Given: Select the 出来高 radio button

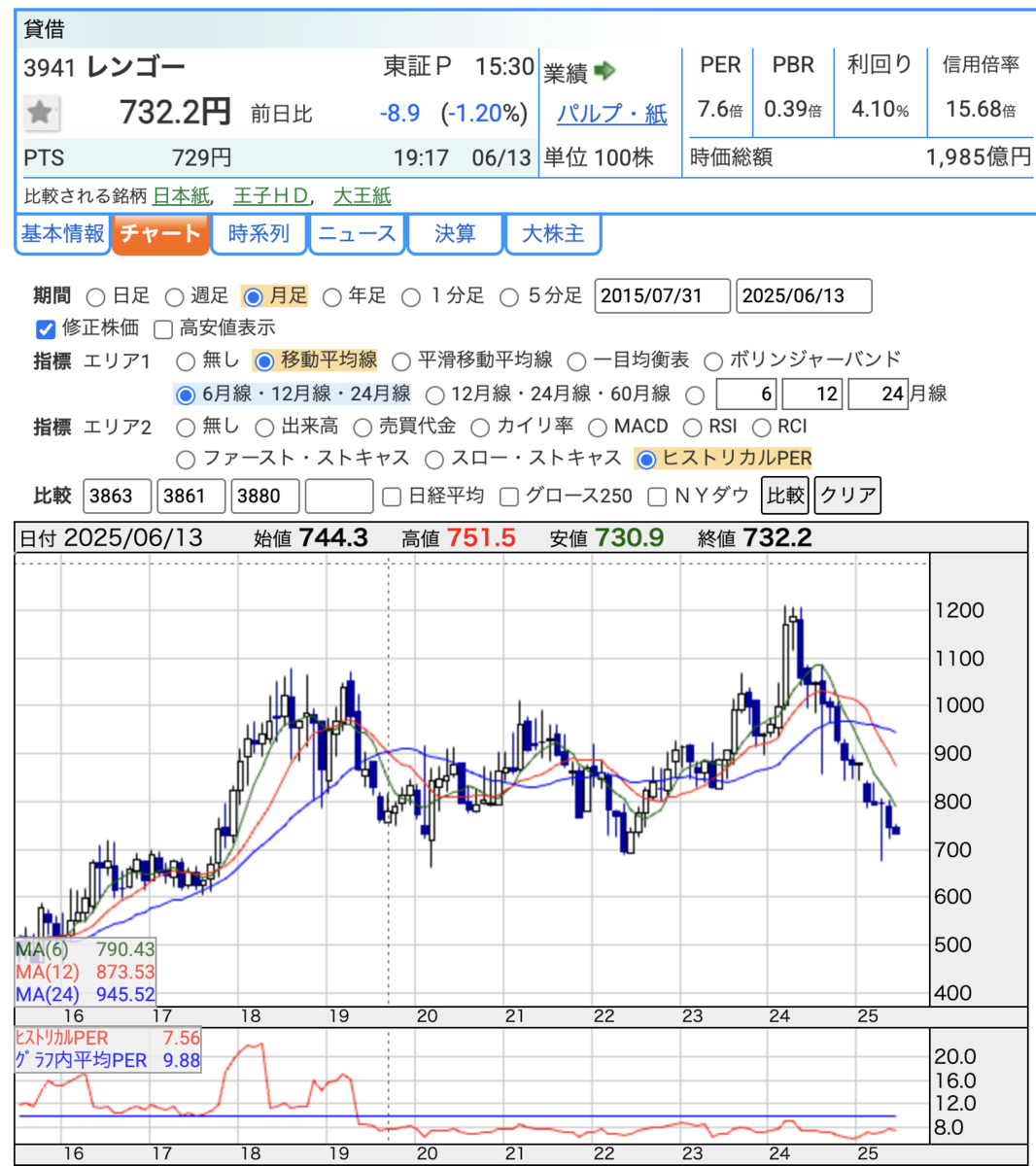Looking at the screenshot, I should (264, 428).
